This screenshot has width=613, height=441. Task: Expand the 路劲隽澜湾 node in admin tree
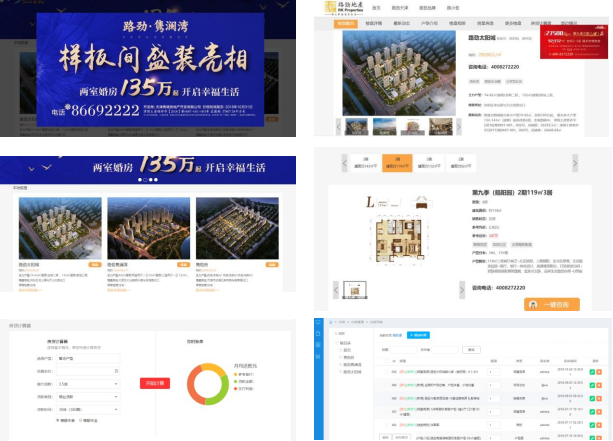(x=341, y=364)
